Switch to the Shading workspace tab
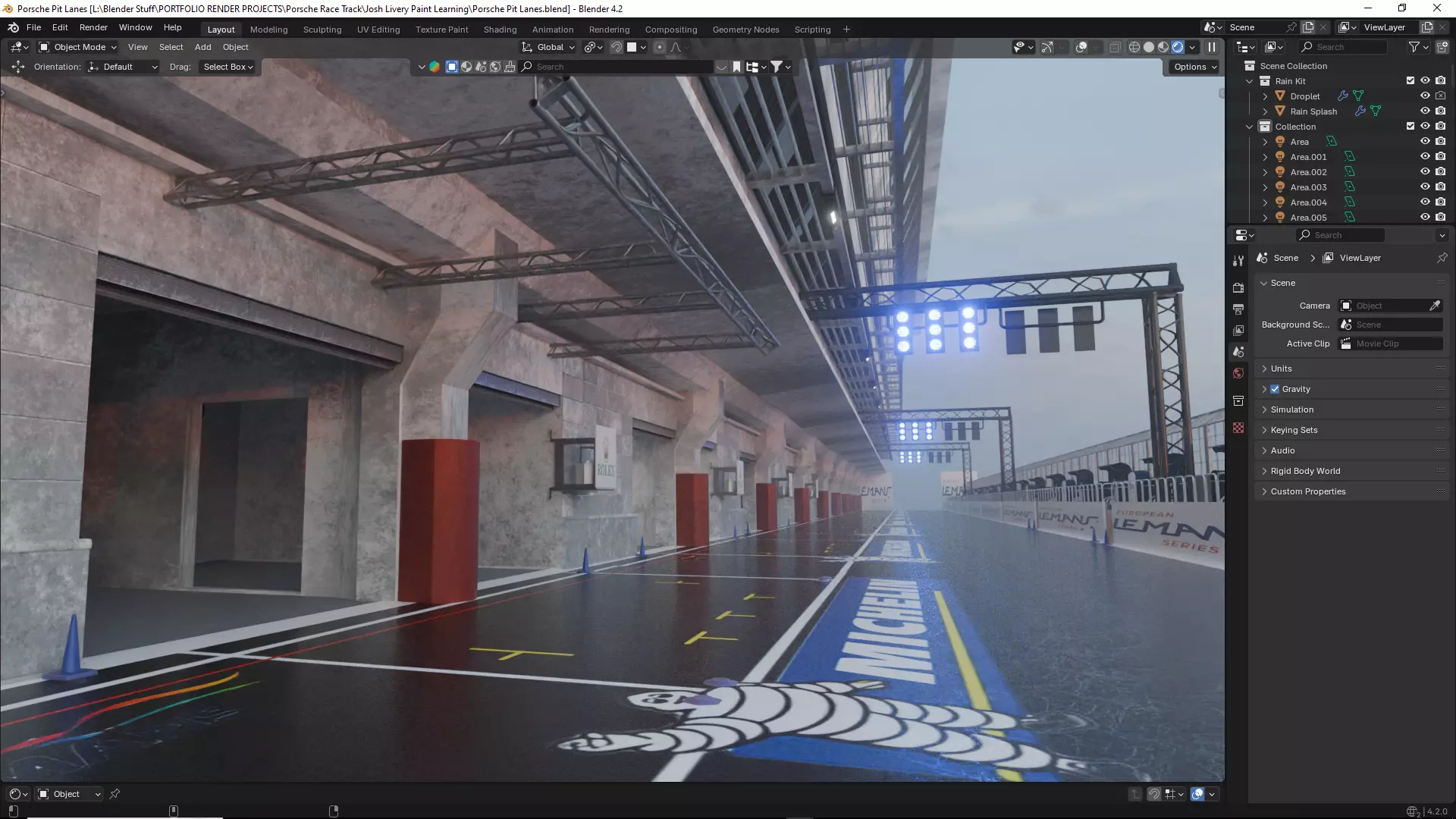The height and width of the screenshot is (819, 1456). pyautogui.click(x=500, y=30)
